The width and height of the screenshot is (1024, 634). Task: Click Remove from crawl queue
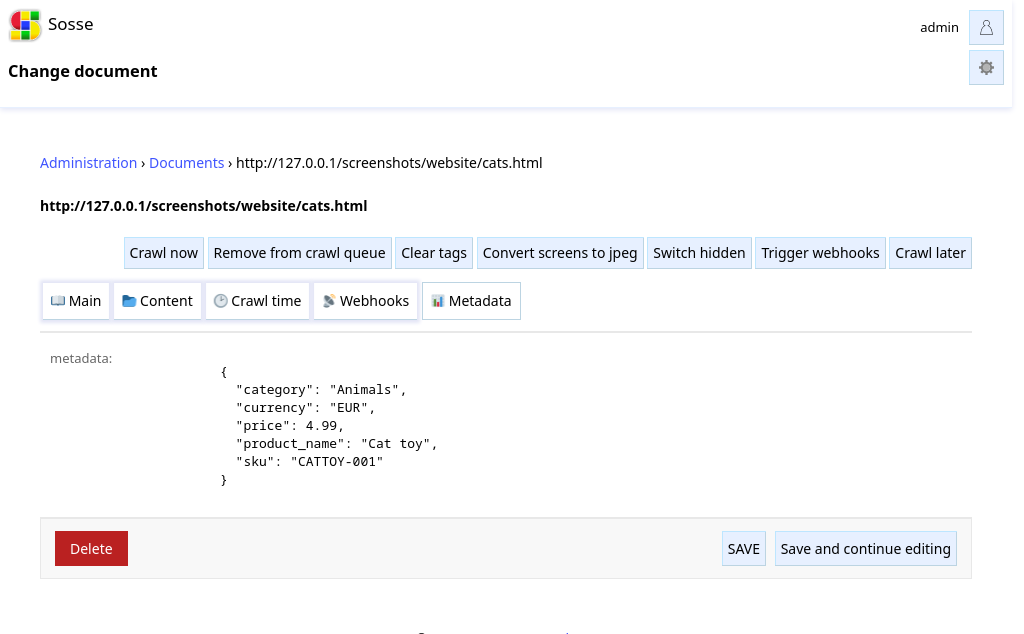pyautogui.click(x=300, y=253)
